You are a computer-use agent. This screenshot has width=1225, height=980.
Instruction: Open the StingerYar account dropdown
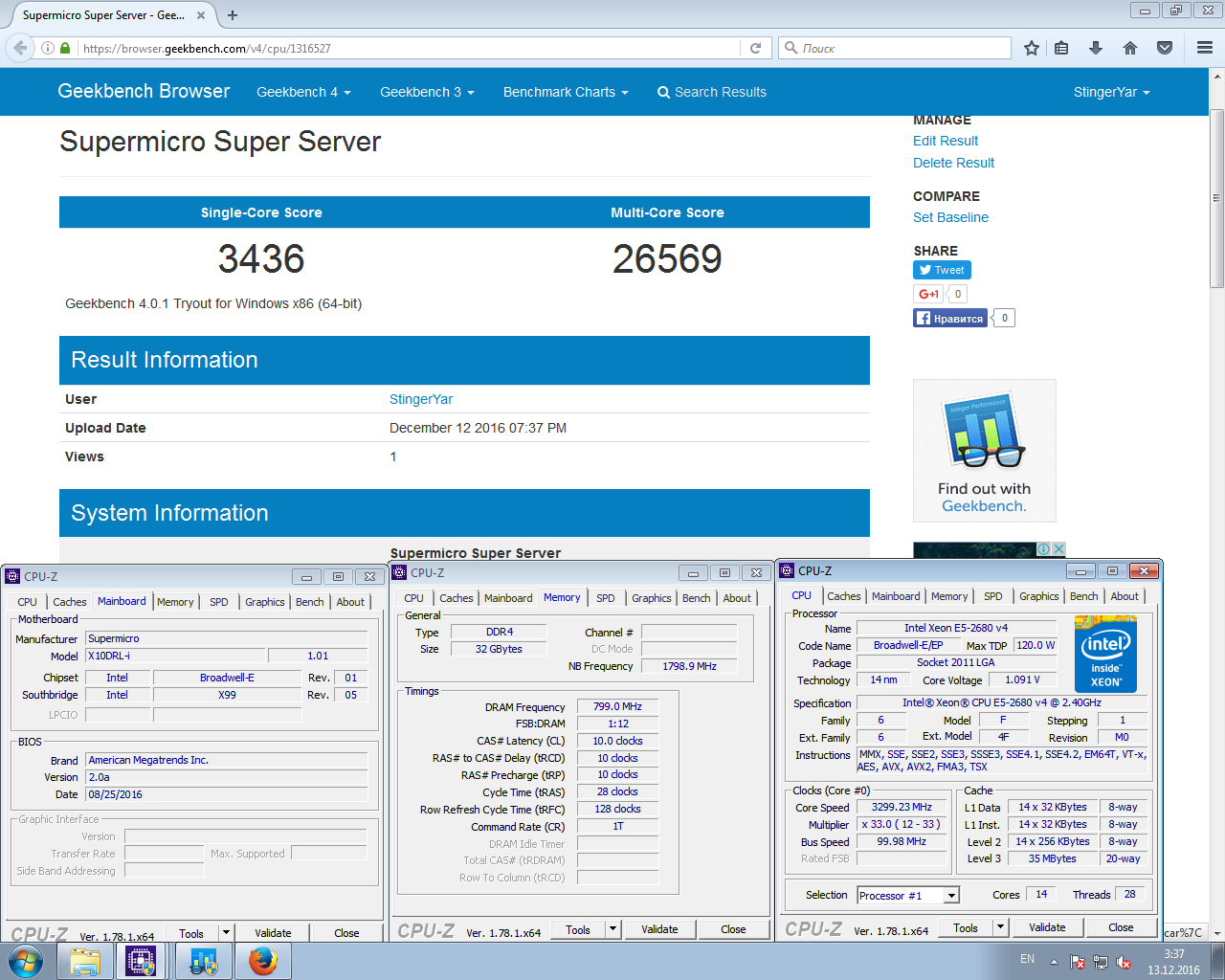point(1111,92)
